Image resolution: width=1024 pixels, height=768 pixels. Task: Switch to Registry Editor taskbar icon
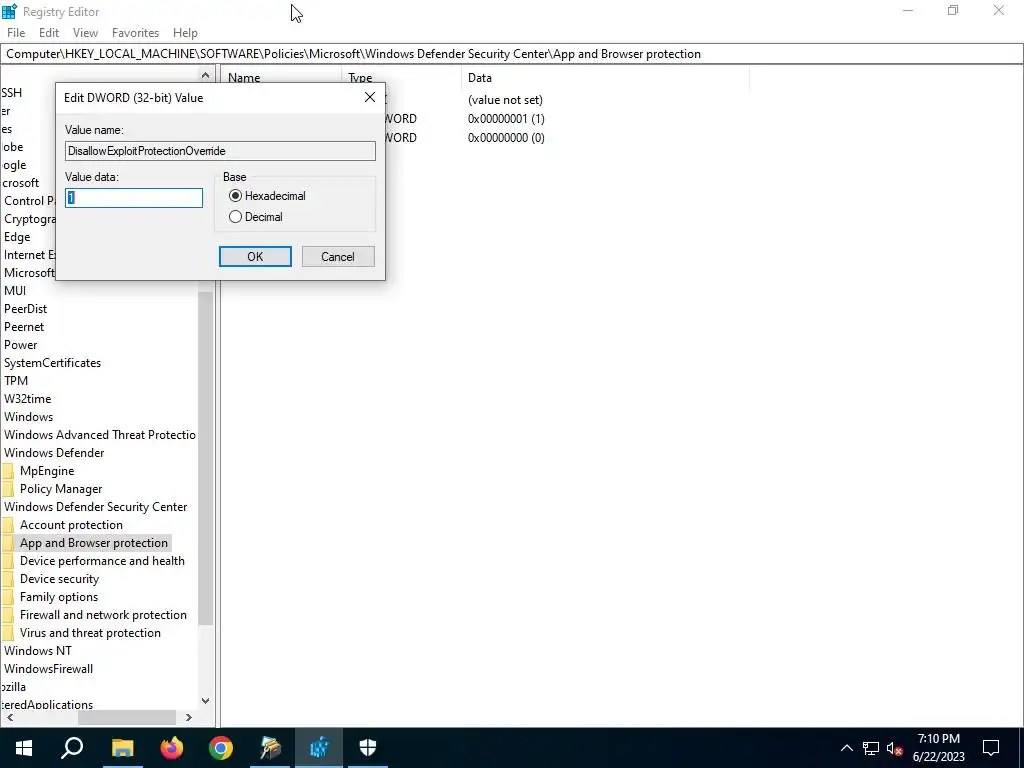pyautogui.click(x=319, y=748)
